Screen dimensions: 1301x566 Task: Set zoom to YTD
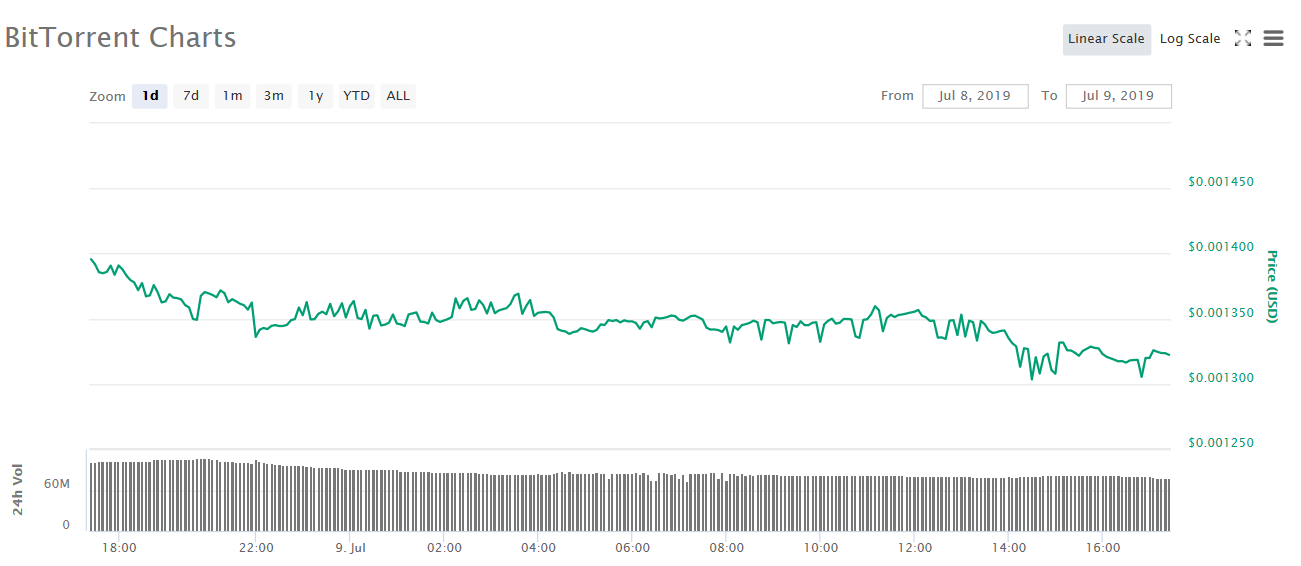point(356,96)
